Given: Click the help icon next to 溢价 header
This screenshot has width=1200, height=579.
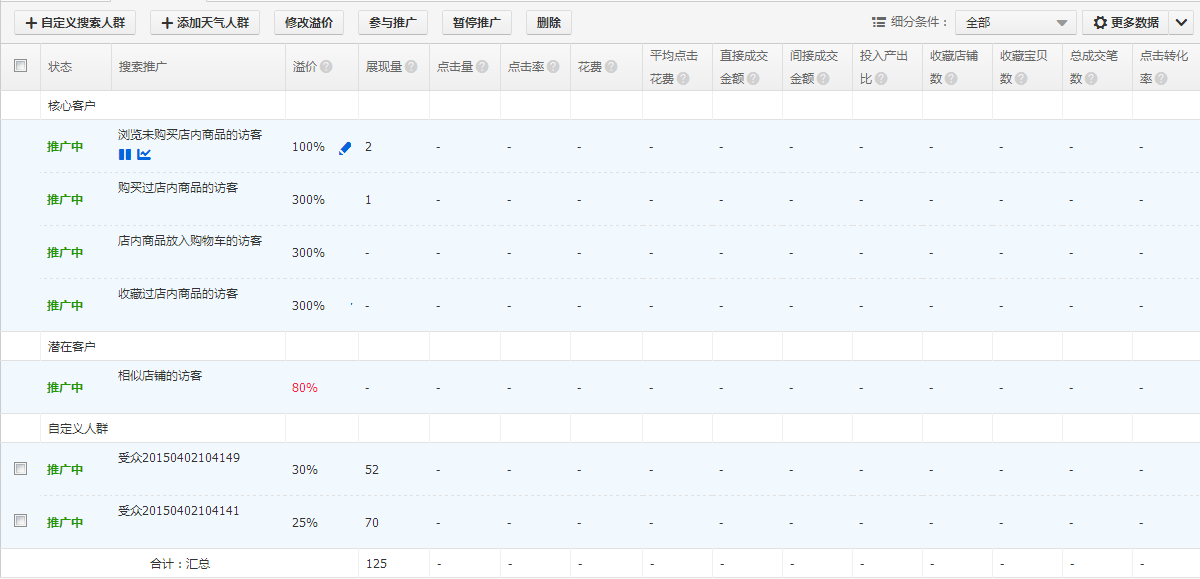Looking at the screenshot, I should point(326,67).
